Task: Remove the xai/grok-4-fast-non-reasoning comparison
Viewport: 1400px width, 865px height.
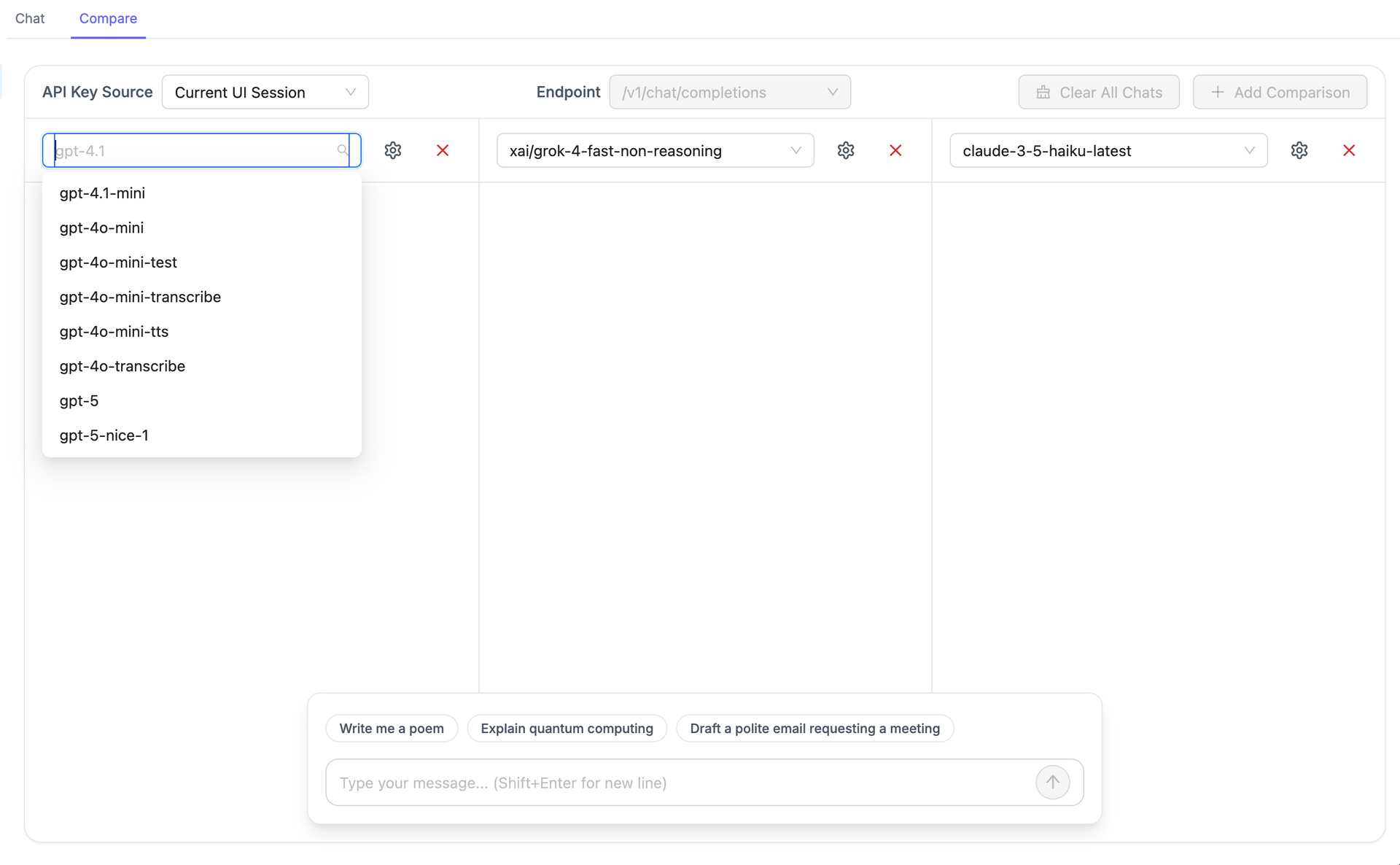Action: click(x=895, y=150)
